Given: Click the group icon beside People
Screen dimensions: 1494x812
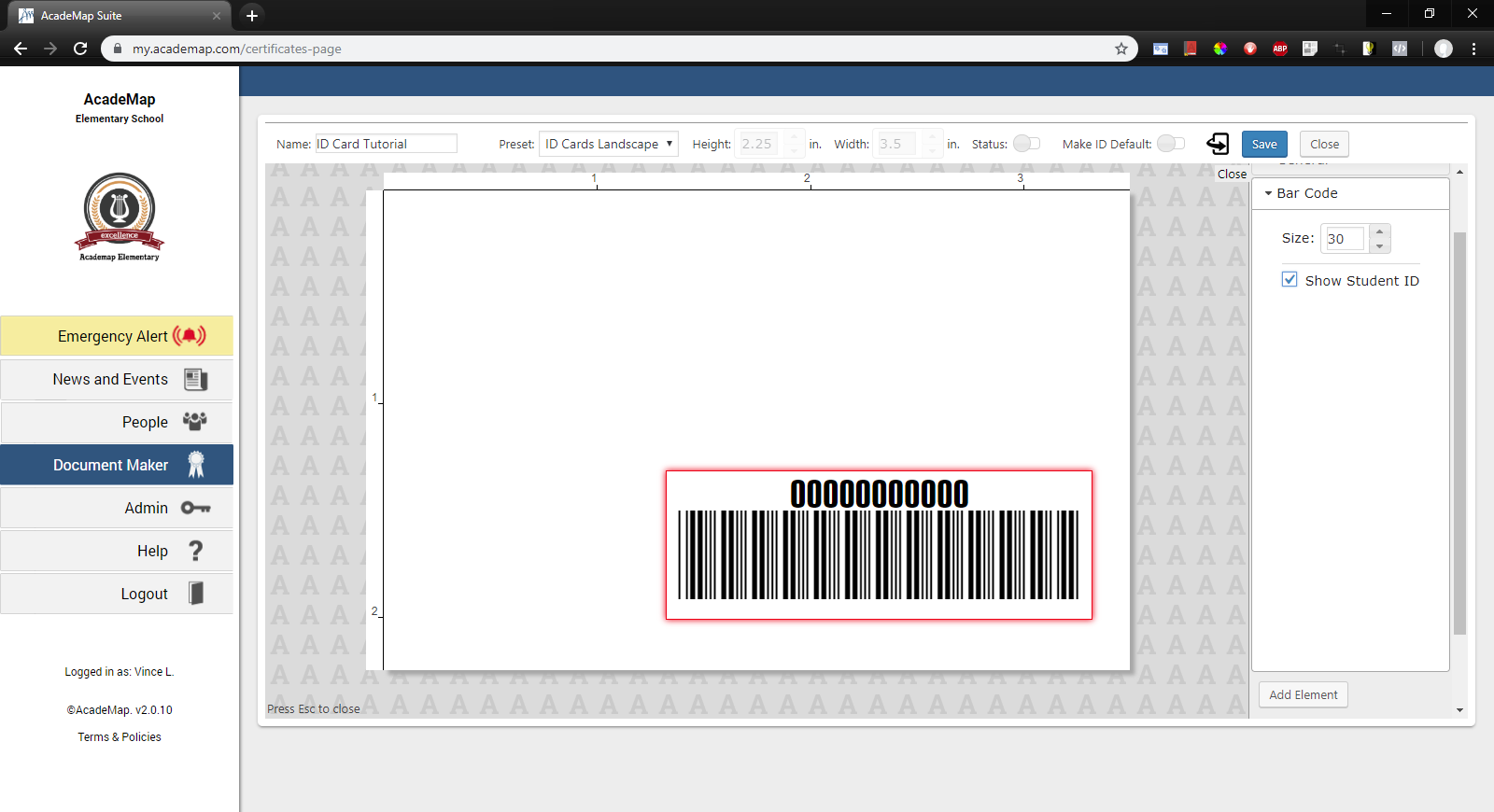Looking at the screenshot, I should (x=194, y=422).
